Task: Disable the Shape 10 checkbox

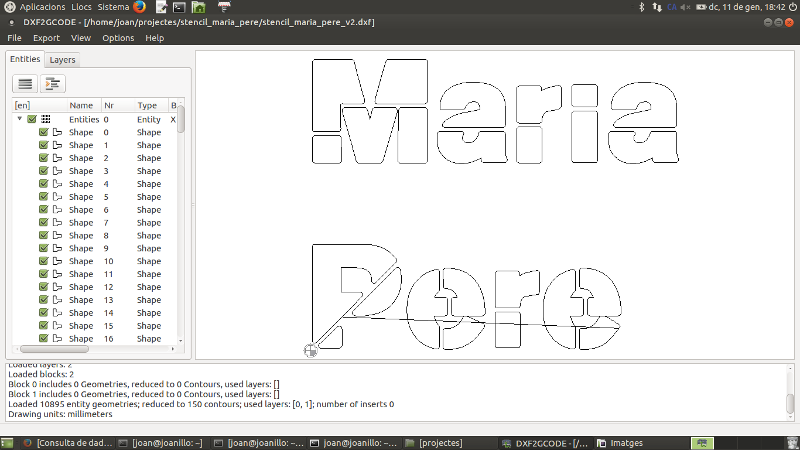Action: point(43,261)
